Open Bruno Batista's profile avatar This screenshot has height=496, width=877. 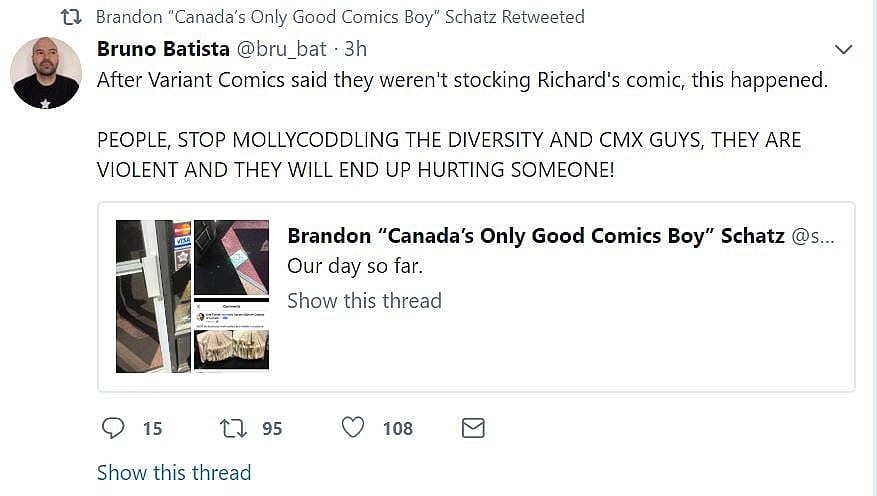pos(46,73)
